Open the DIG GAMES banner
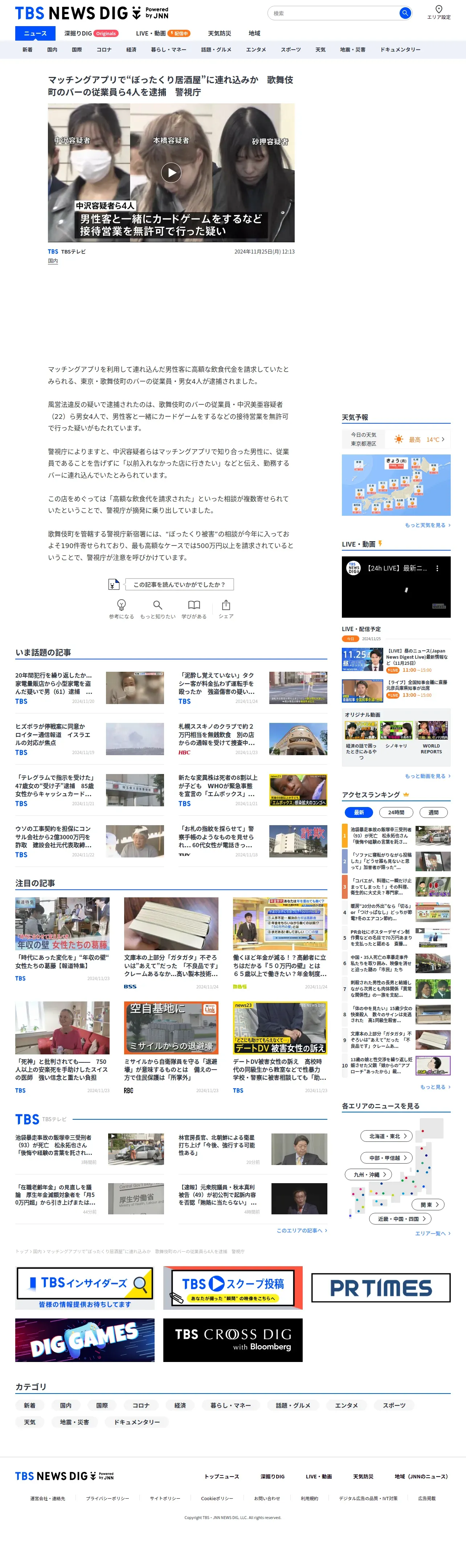Screen dimensions: 466x1568 coord(85,1340)
